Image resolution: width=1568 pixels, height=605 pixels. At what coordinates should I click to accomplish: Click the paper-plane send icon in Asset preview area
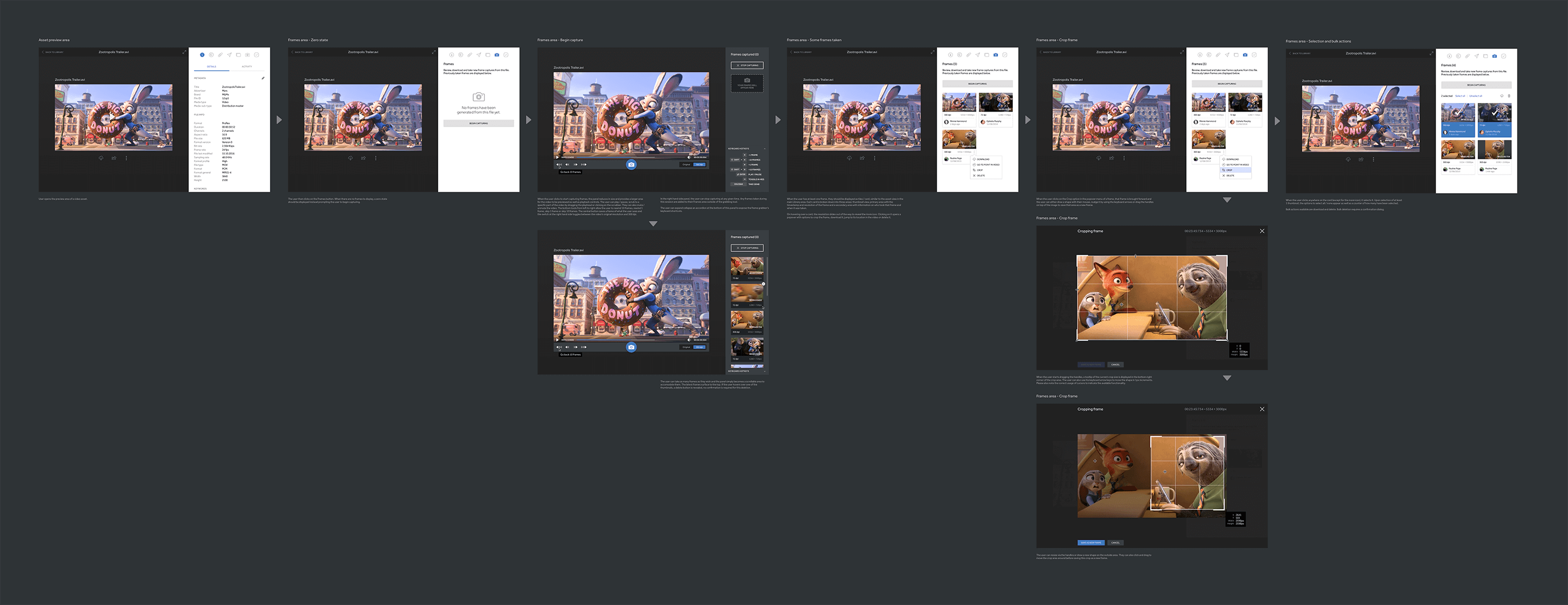coord(229,55)
